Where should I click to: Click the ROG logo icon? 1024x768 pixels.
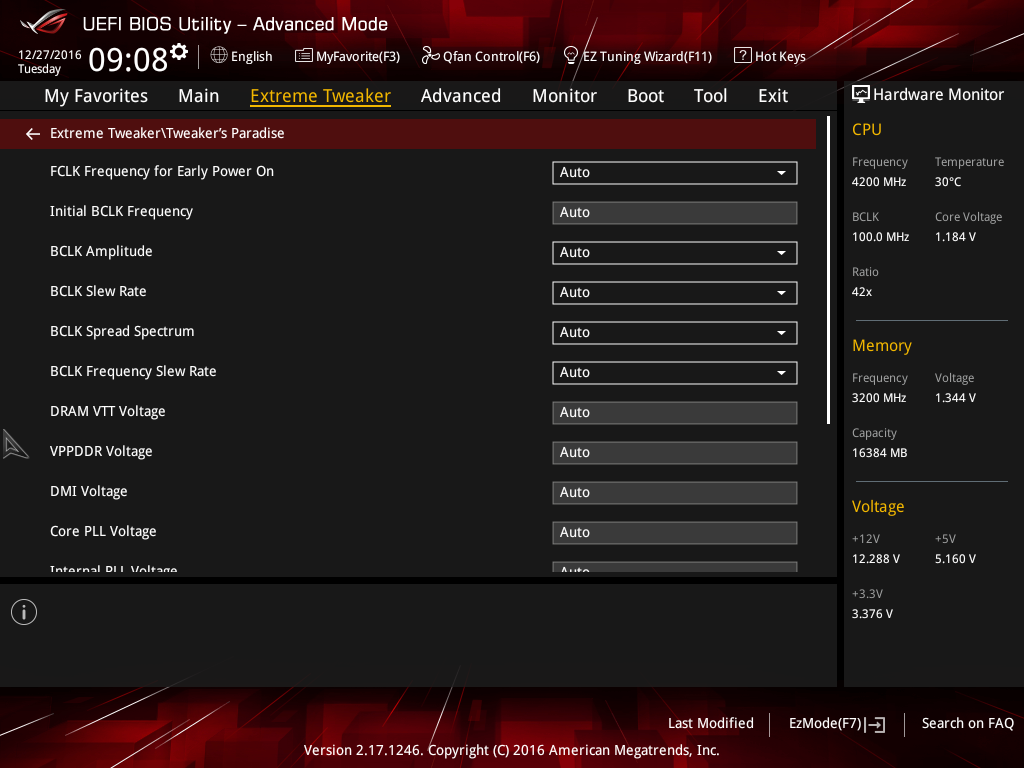click(x=44, y=22)
